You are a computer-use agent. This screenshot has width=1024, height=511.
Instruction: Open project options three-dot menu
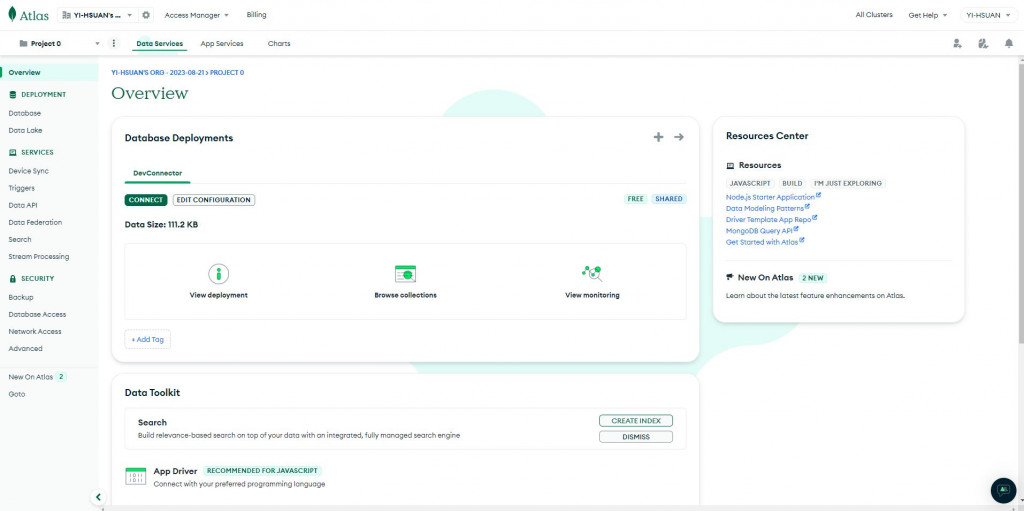click(x=114, y=44)
